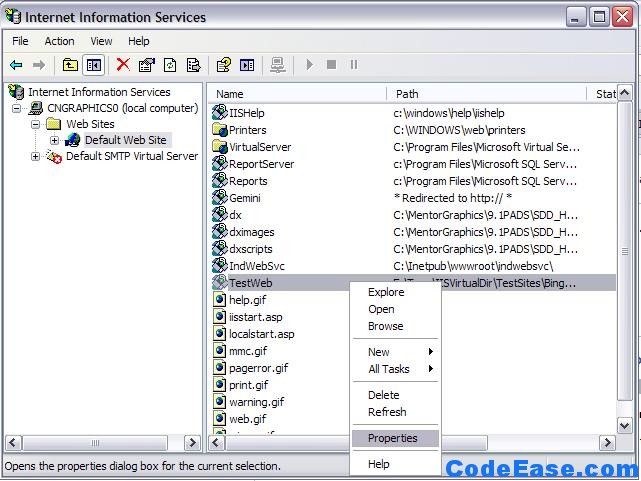Viewport: 641px width, 481px height.
Task: Click the tree pane horizontal scroll left arrow
Action: 13,443
